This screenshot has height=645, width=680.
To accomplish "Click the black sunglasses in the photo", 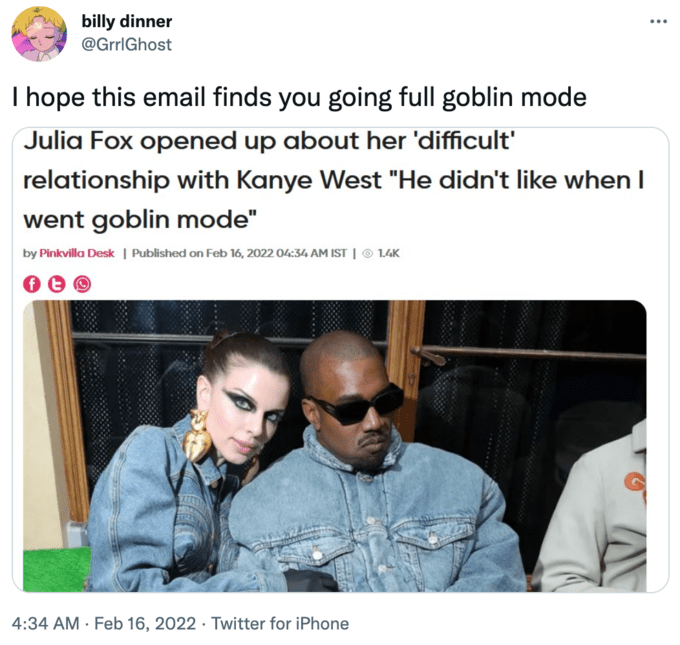I will pos(357,405).
